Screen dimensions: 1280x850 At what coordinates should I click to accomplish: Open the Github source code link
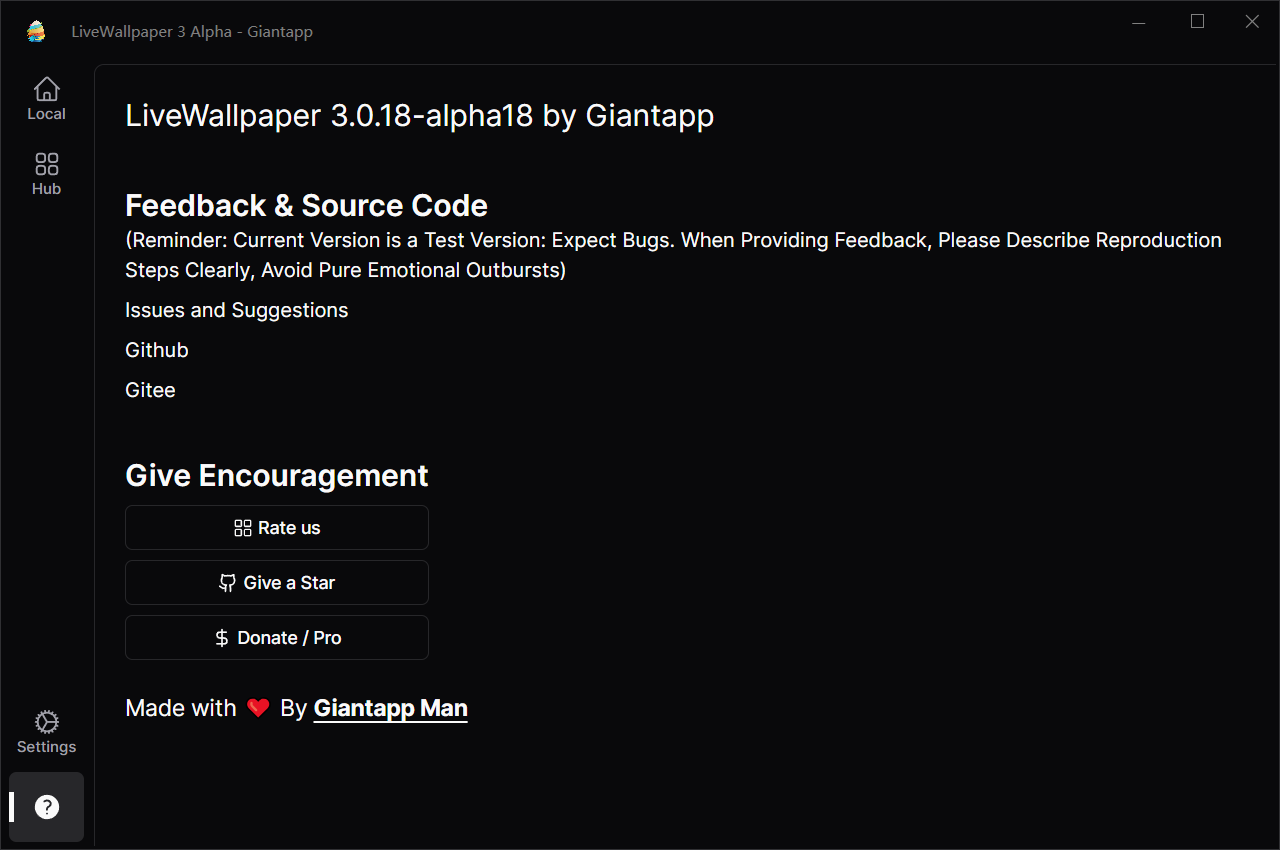[157, 350]
